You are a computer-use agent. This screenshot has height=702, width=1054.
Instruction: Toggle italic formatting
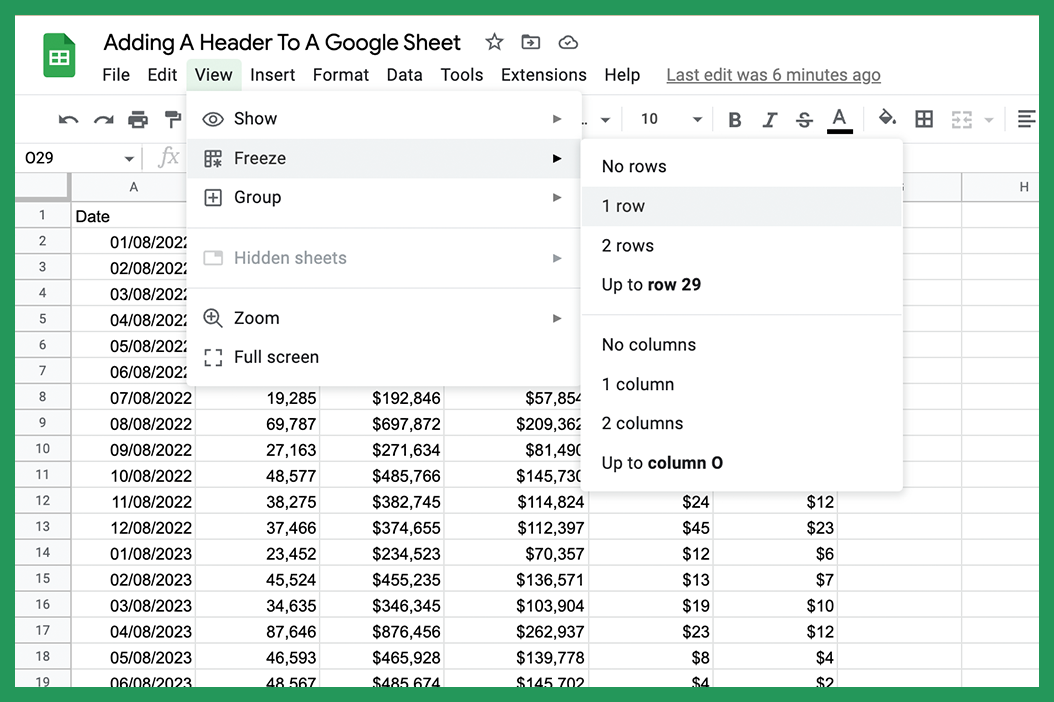[769, 119]
